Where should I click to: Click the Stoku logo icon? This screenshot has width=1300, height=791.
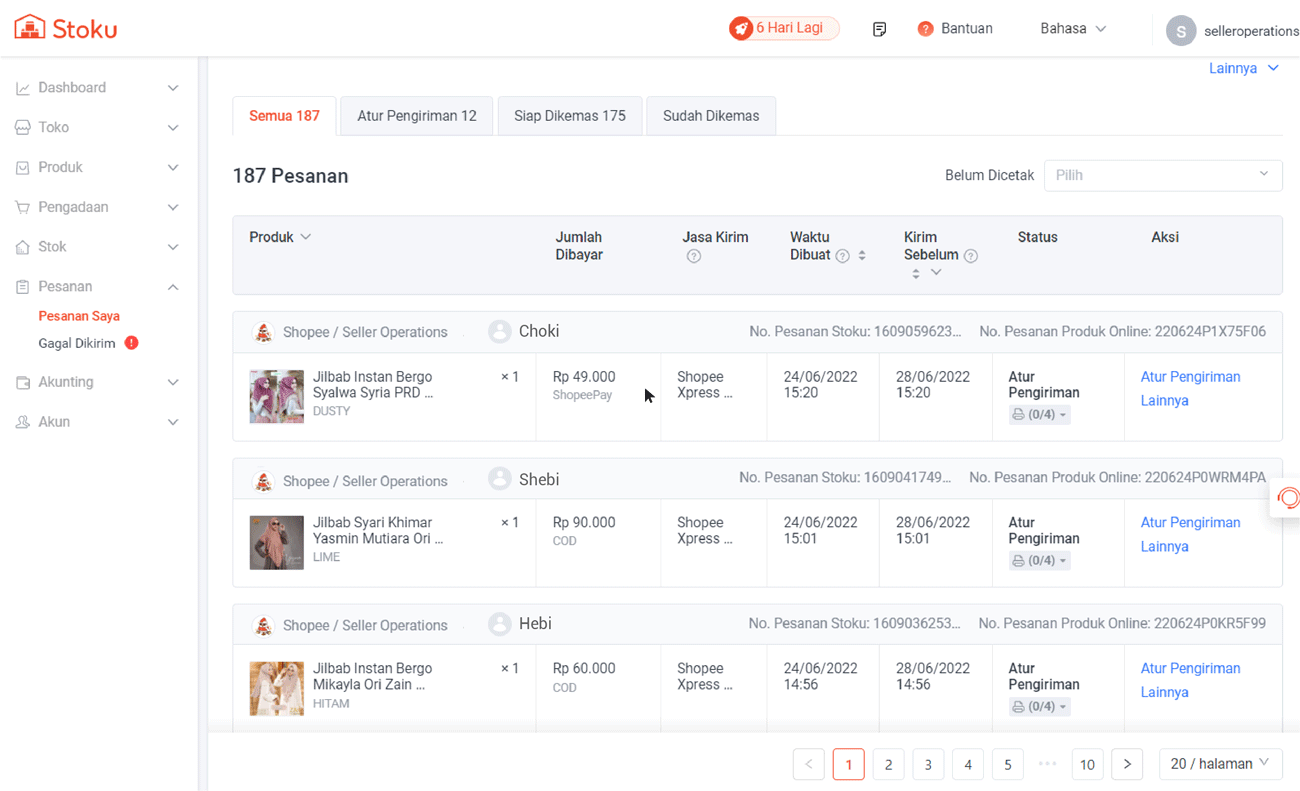click(30, 27)
